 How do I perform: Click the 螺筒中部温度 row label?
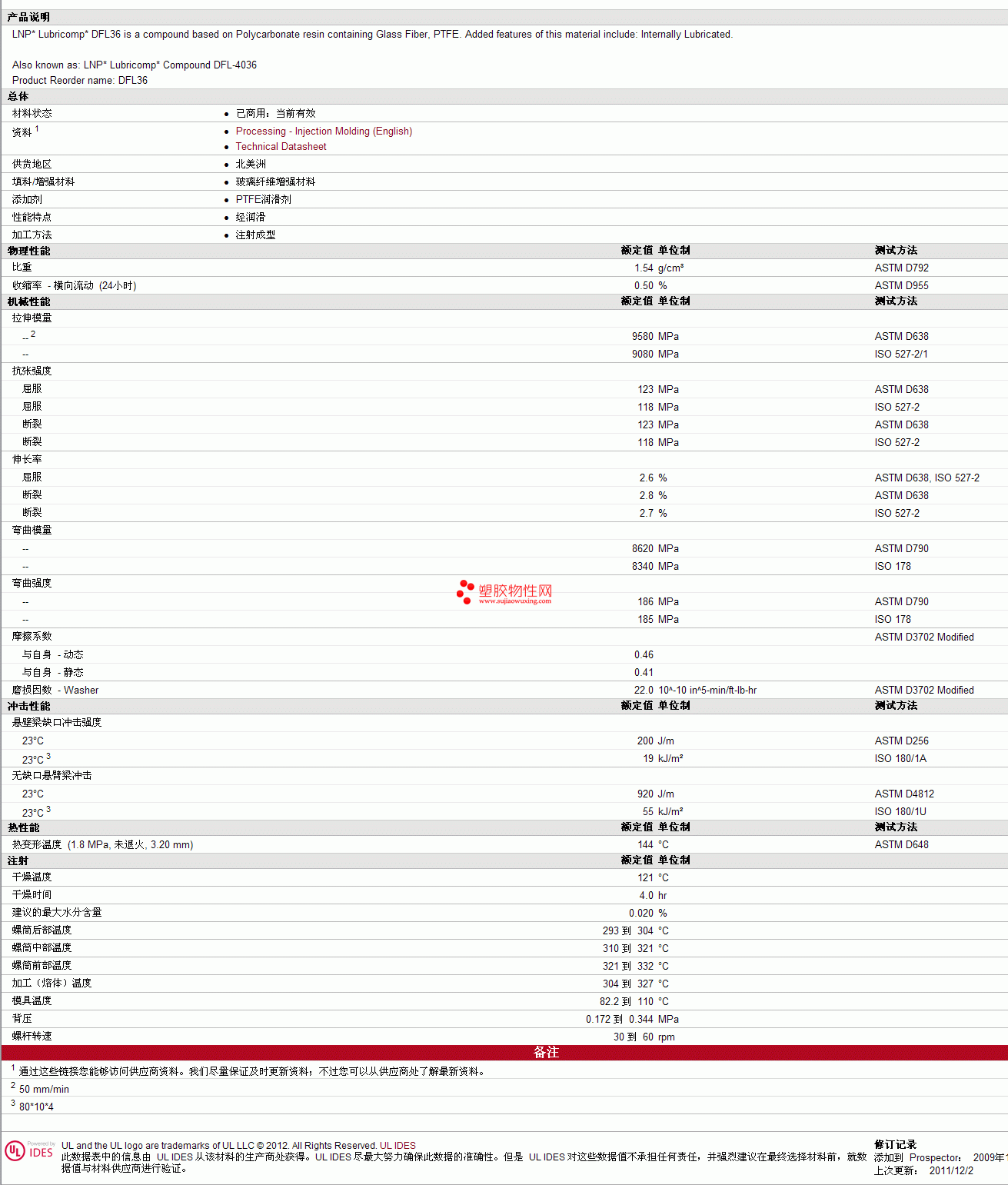click(42, 948)
